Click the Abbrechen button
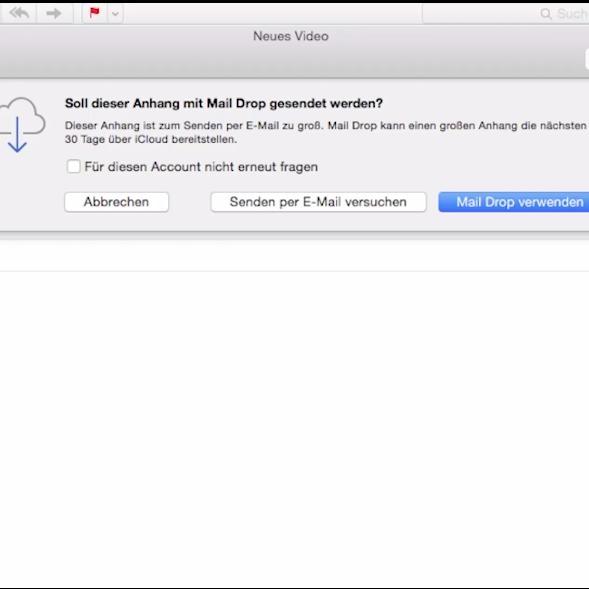The width and height of the screenshot is (589, 589). 116,202
